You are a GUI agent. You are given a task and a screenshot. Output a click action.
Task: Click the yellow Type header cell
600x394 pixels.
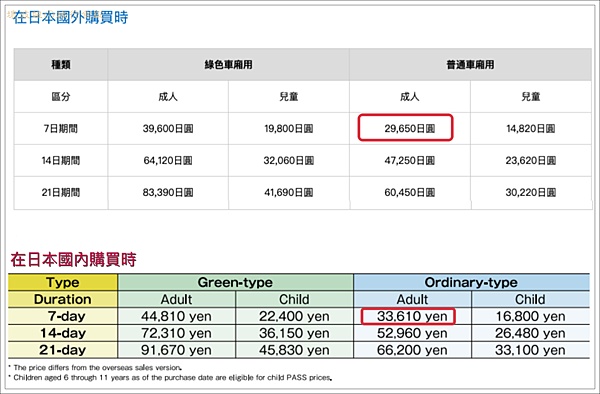63,282
